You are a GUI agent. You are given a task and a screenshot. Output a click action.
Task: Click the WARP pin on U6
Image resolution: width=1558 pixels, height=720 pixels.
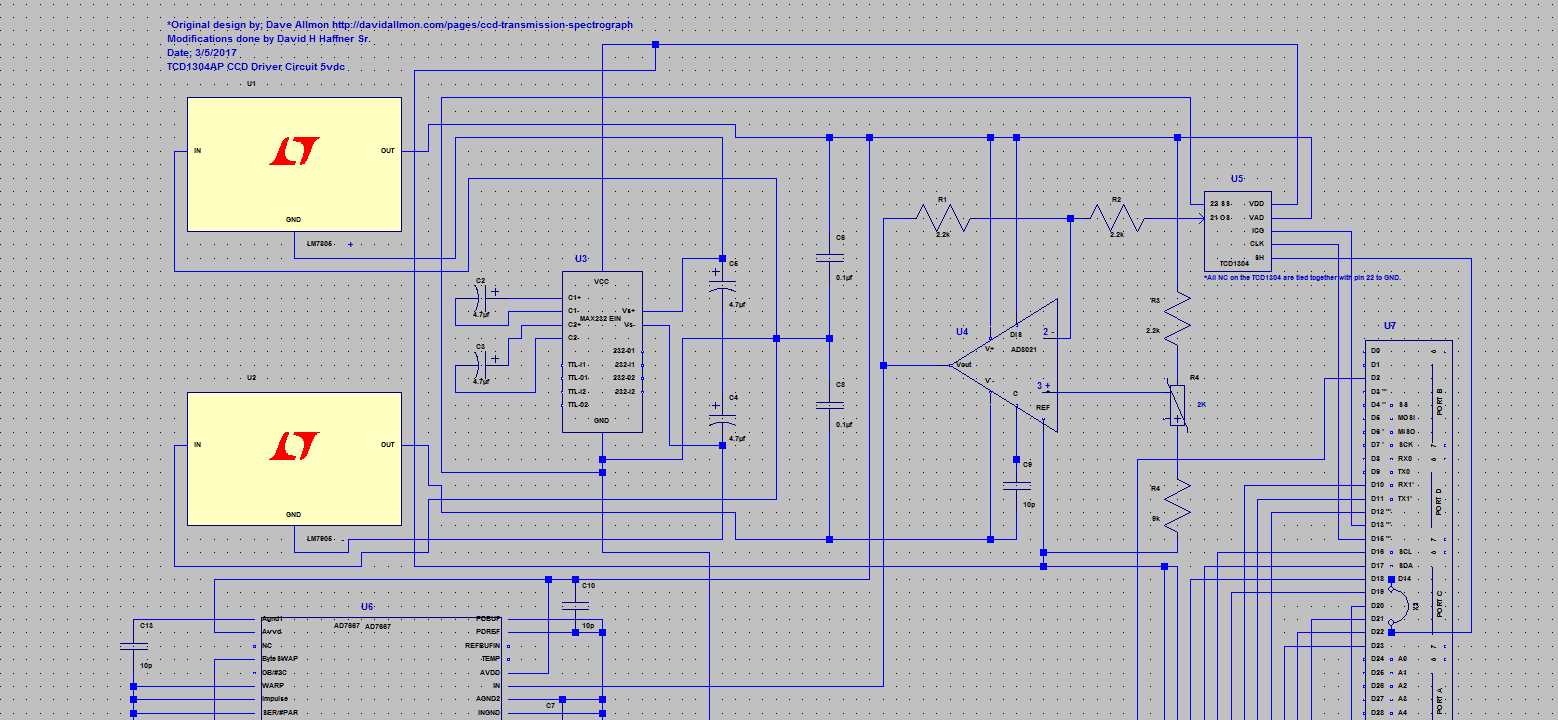[x=273, y=686]
